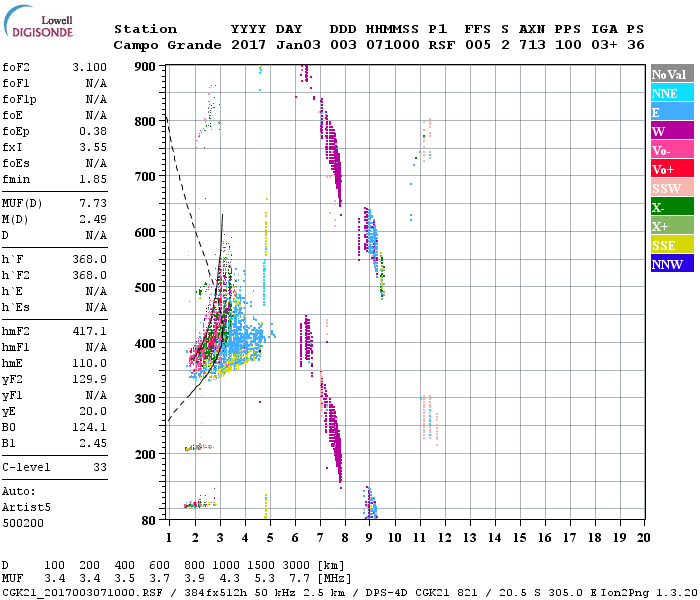Click the 071000 time value
This screenshot has height=600, width=700.
coord(393,46)
